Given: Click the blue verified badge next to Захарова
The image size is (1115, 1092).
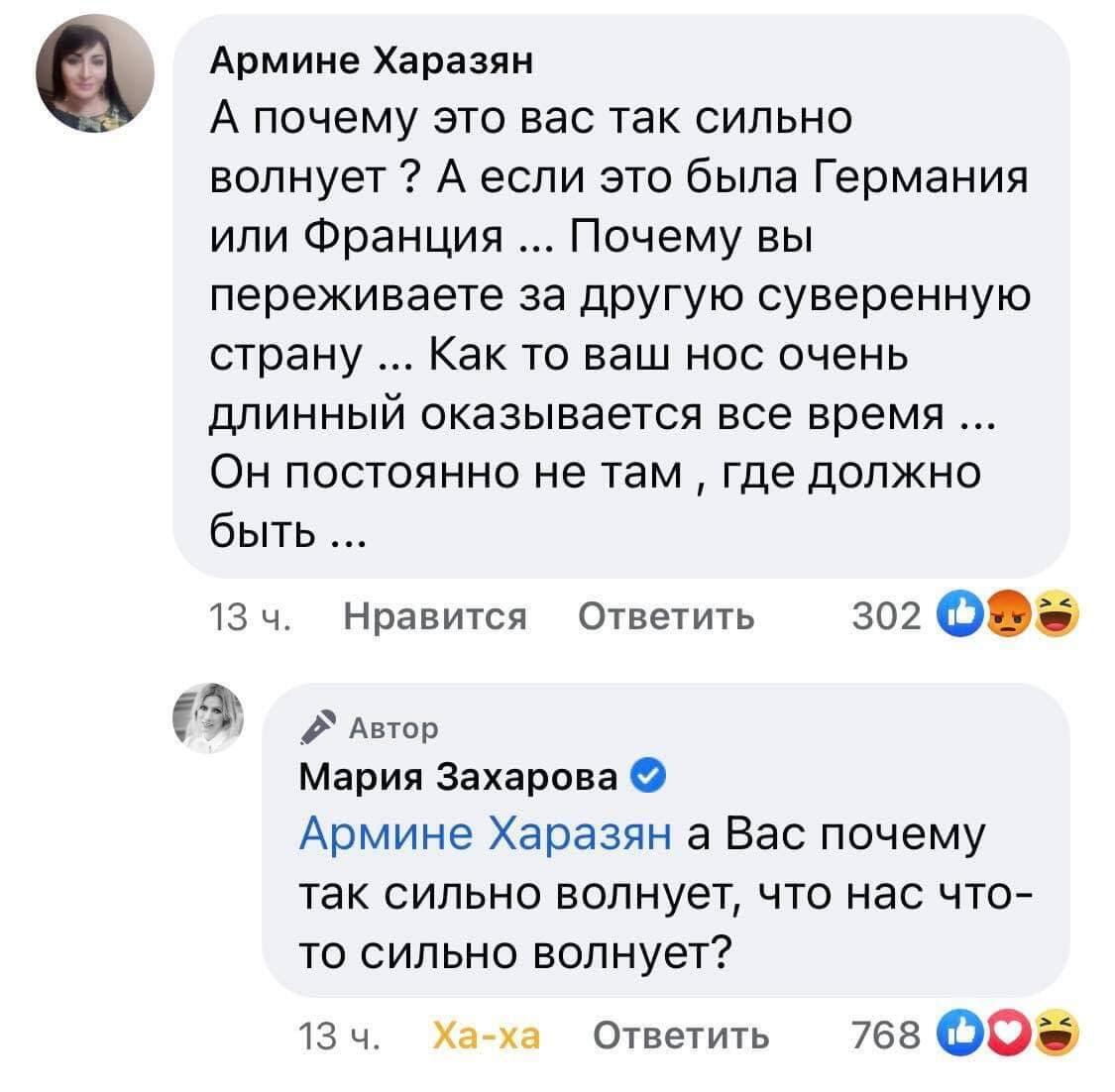Looking at the screenshot, I should (648, 776).
